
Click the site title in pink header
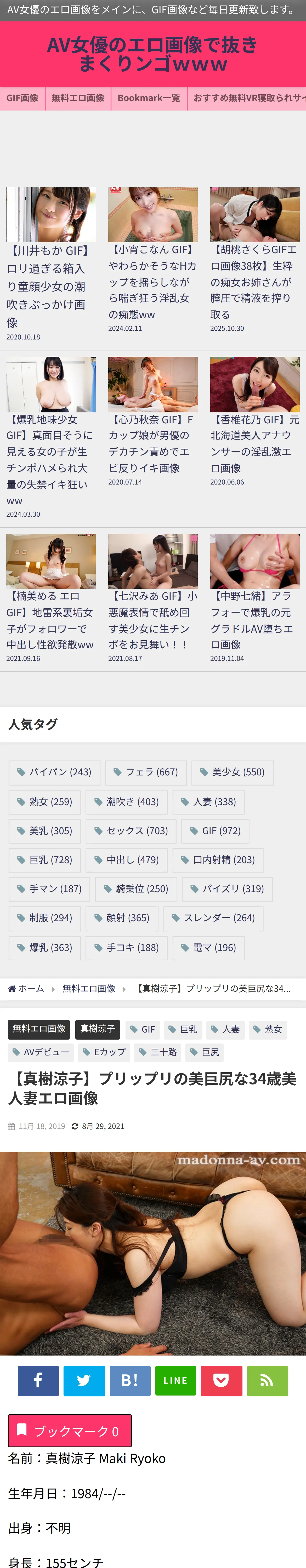[x=152, y=54]
